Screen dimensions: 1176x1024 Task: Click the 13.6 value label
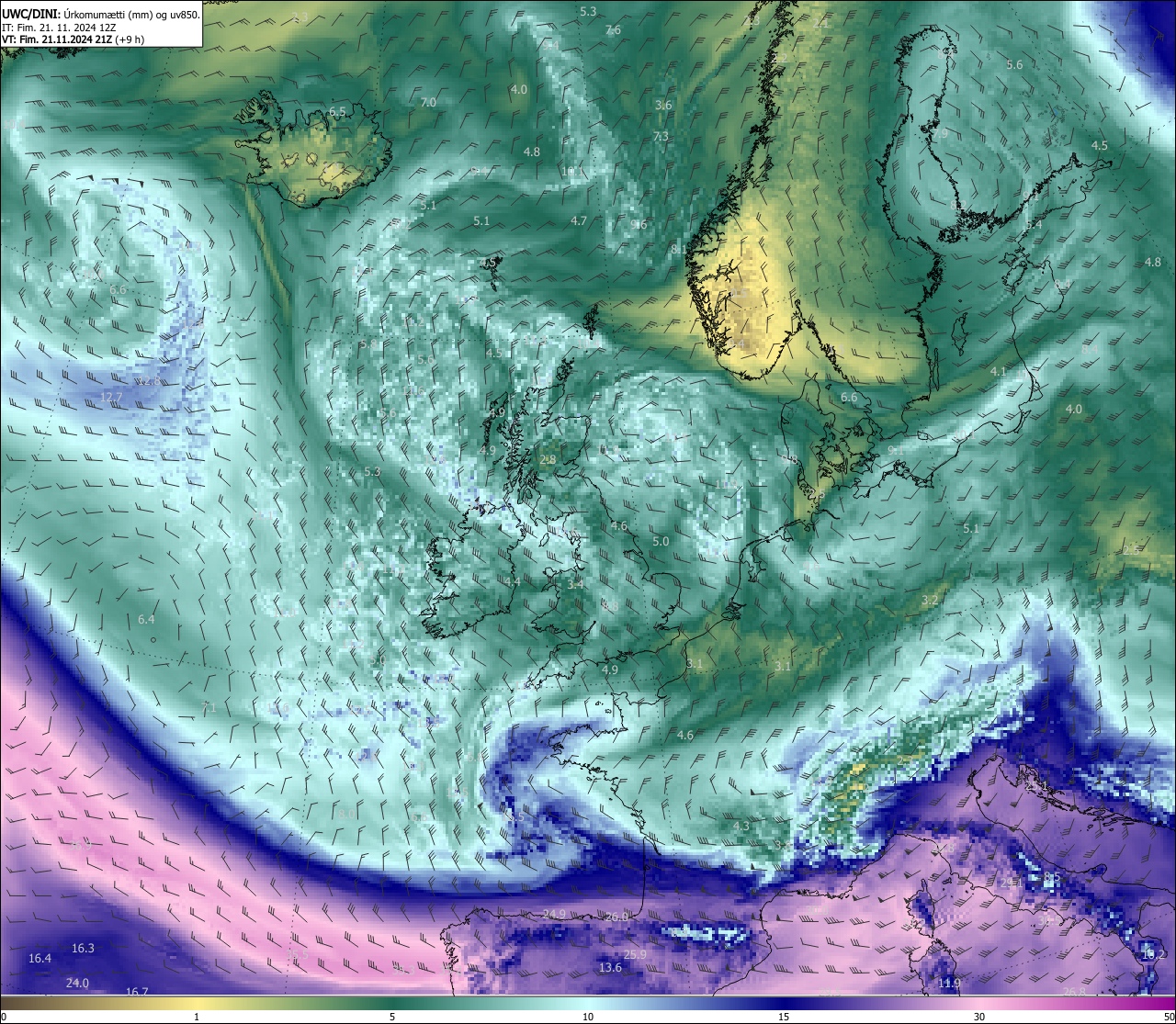click(610, 968)
